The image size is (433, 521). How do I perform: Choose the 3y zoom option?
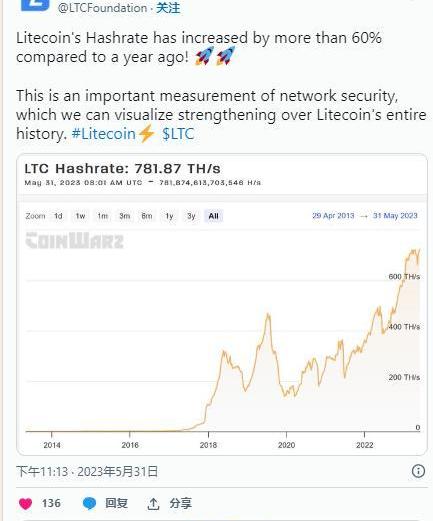point(191,216)
